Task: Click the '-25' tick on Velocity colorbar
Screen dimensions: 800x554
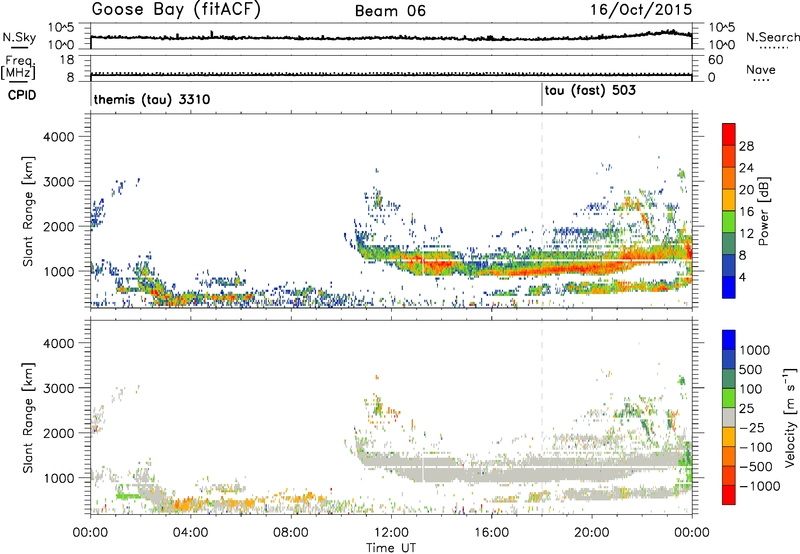Action: pos(752,427)
